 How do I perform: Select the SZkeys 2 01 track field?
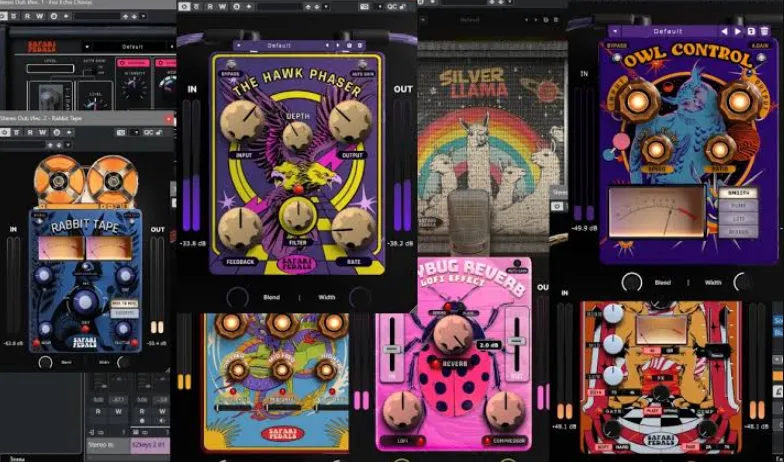point(150,444)
